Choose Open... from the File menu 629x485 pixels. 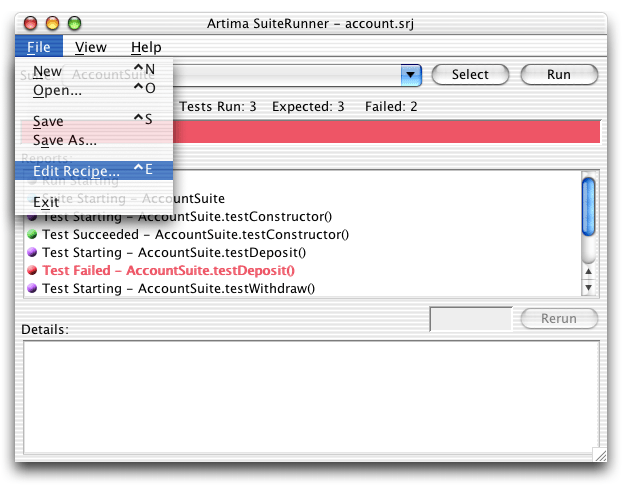point(94,90)
